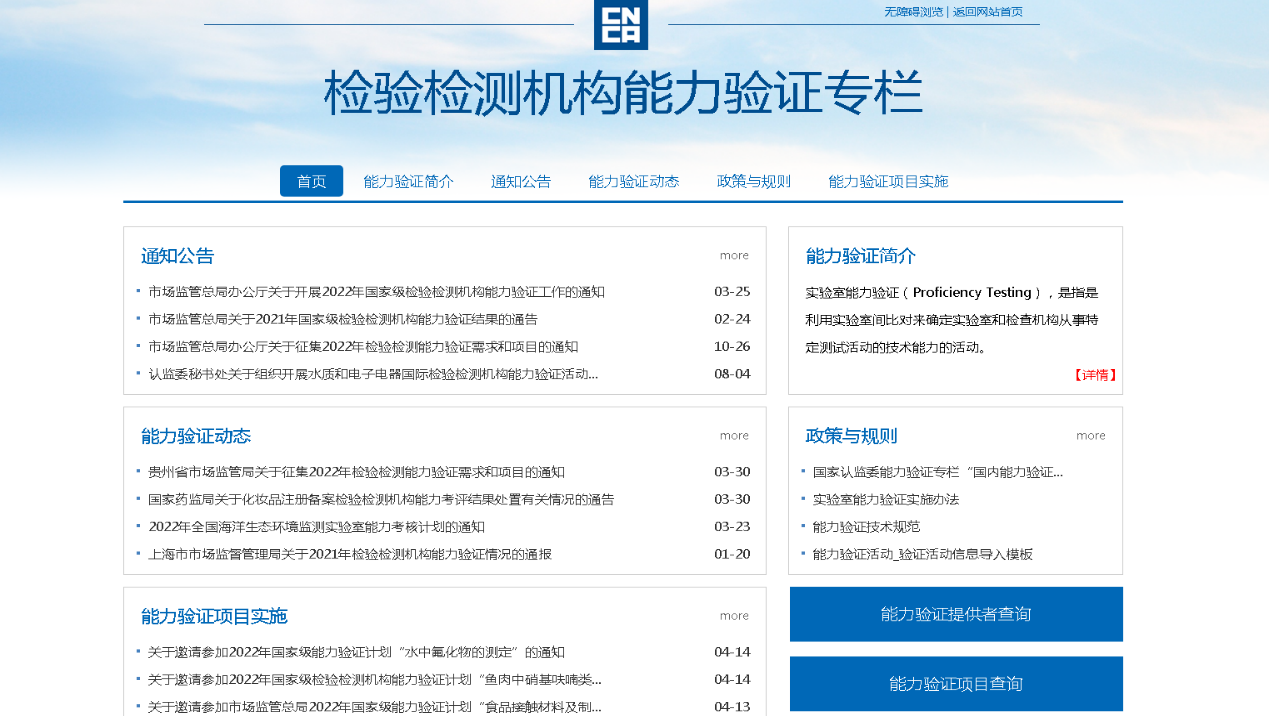This screenshot has height=716, width=1269.
Task: Open the 政策与规则 navigation tab
Action: pyautogui.click(x=753, y=181)
